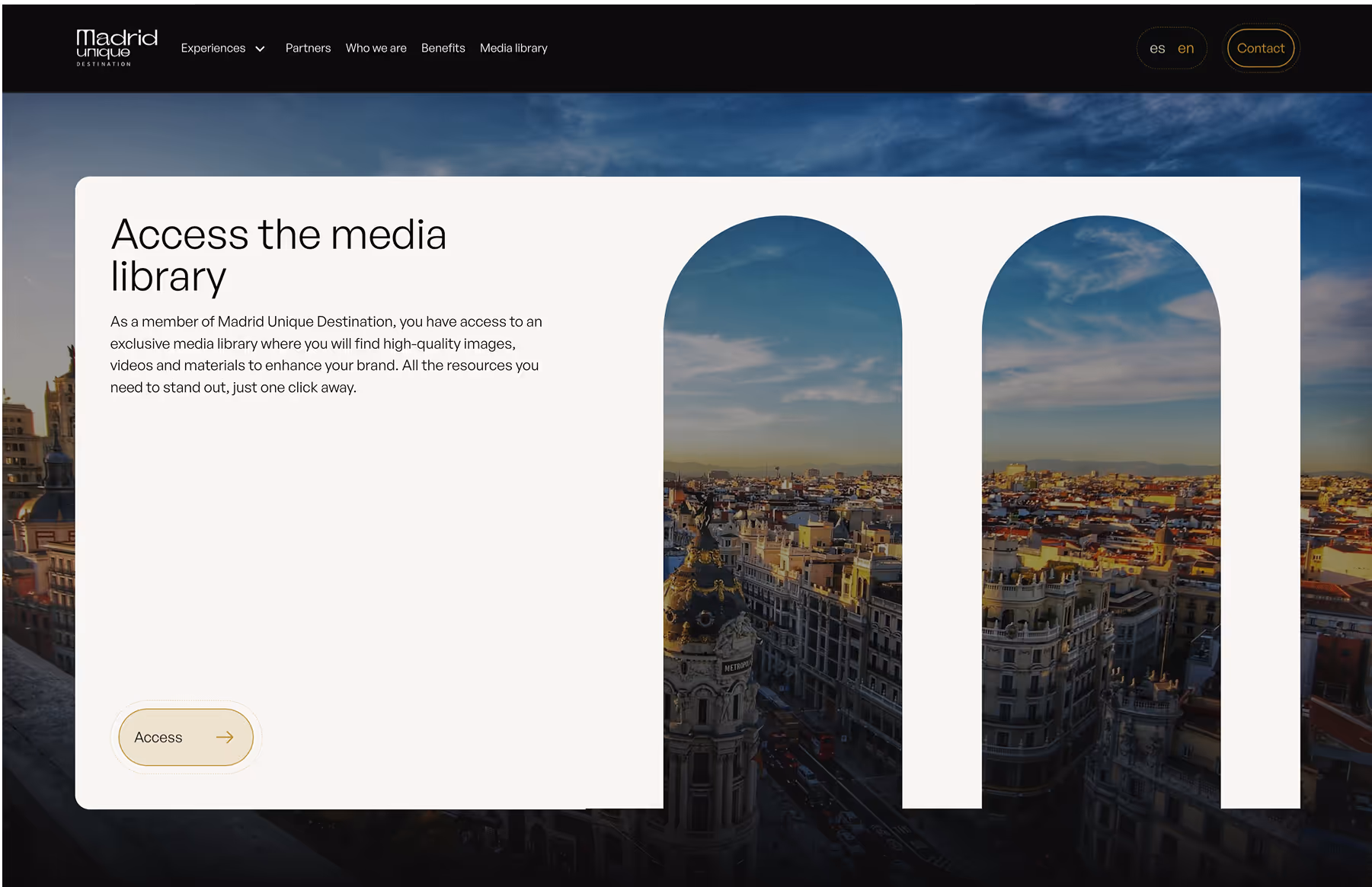The height and width of the screenshot is (887, 1372).
Task: Navigate to Media library
Action: tap(513, 48)
